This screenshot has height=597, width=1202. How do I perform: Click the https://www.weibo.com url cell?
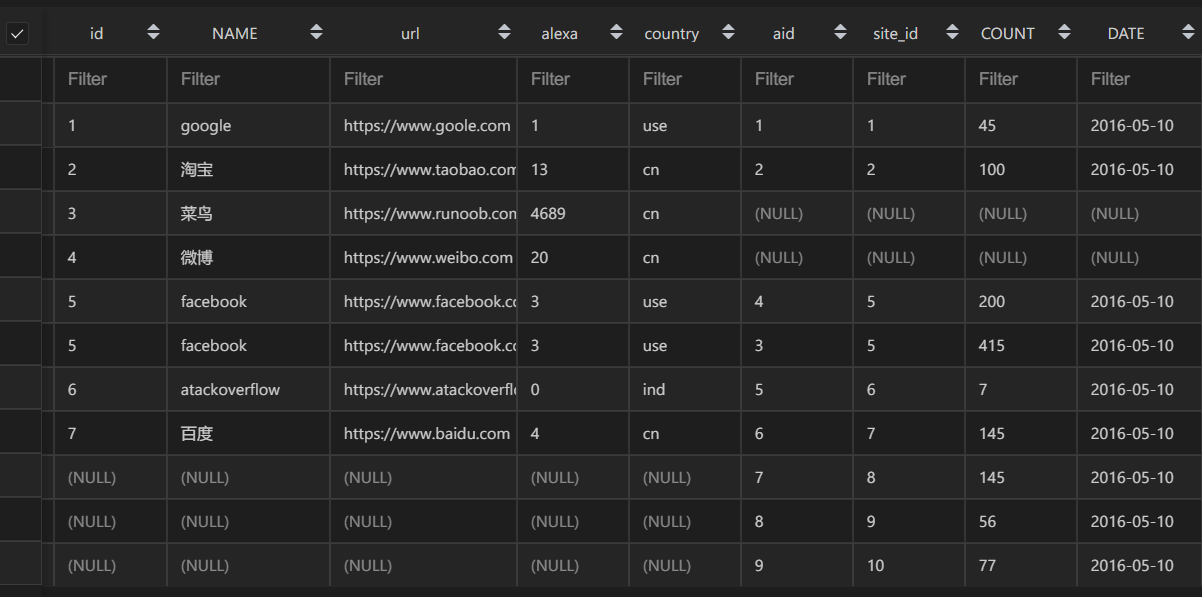tap(423, 258)
